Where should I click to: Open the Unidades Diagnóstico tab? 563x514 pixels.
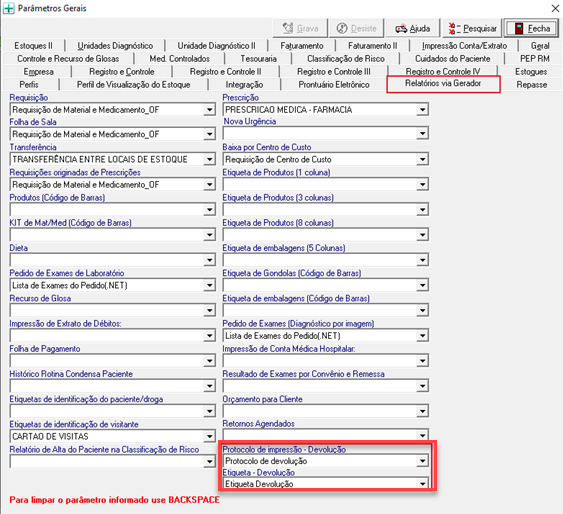coord(115,46)
